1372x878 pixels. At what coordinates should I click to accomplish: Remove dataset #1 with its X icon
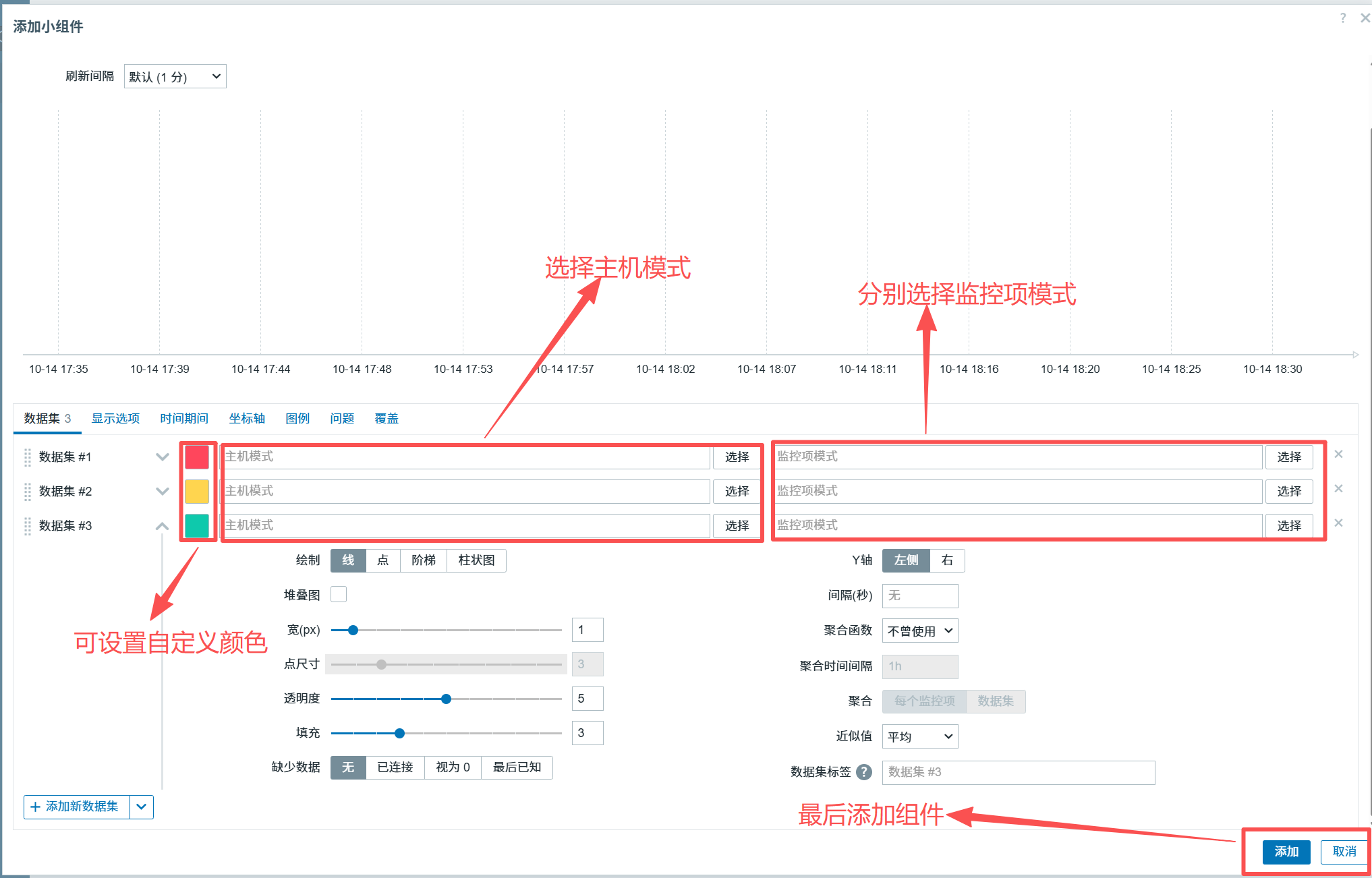[1338, 455]
